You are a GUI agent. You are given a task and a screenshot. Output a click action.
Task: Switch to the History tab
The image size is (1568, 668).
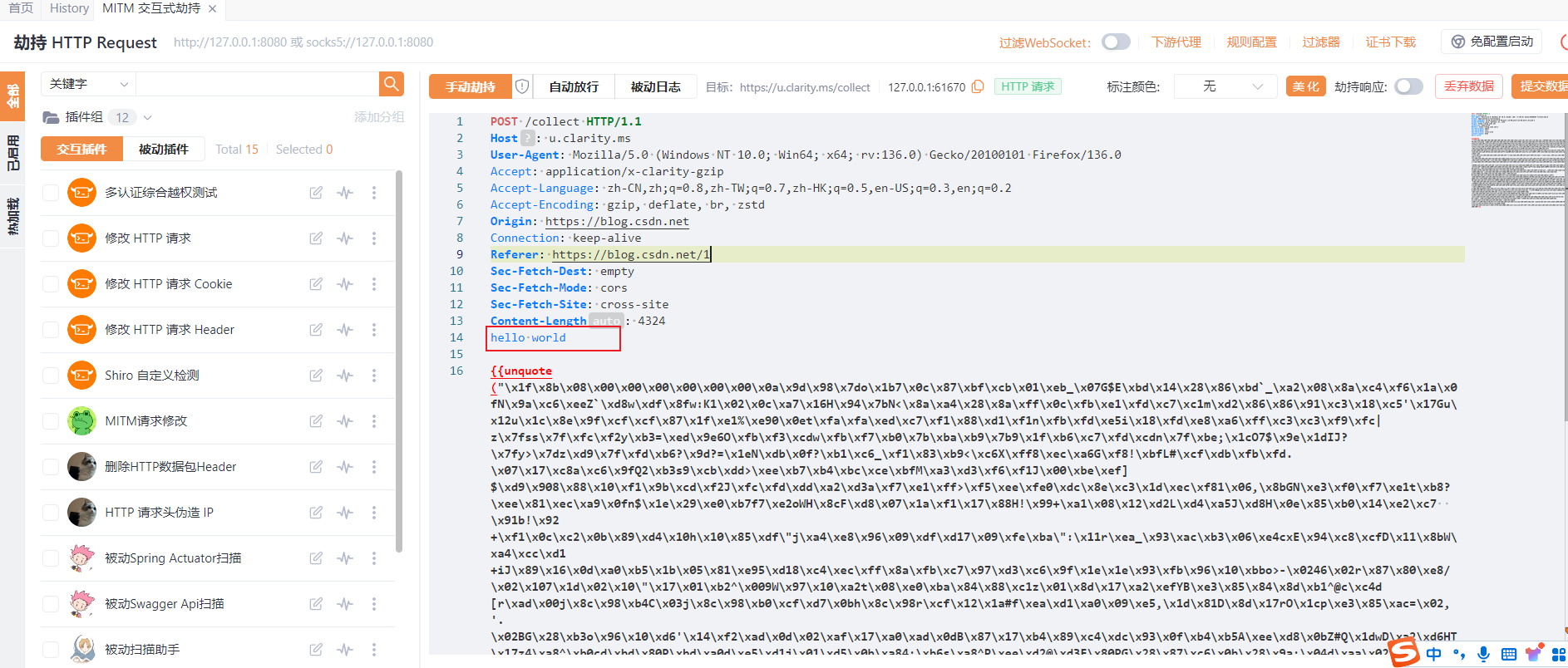pyautogui.click(x=69, y=8)
